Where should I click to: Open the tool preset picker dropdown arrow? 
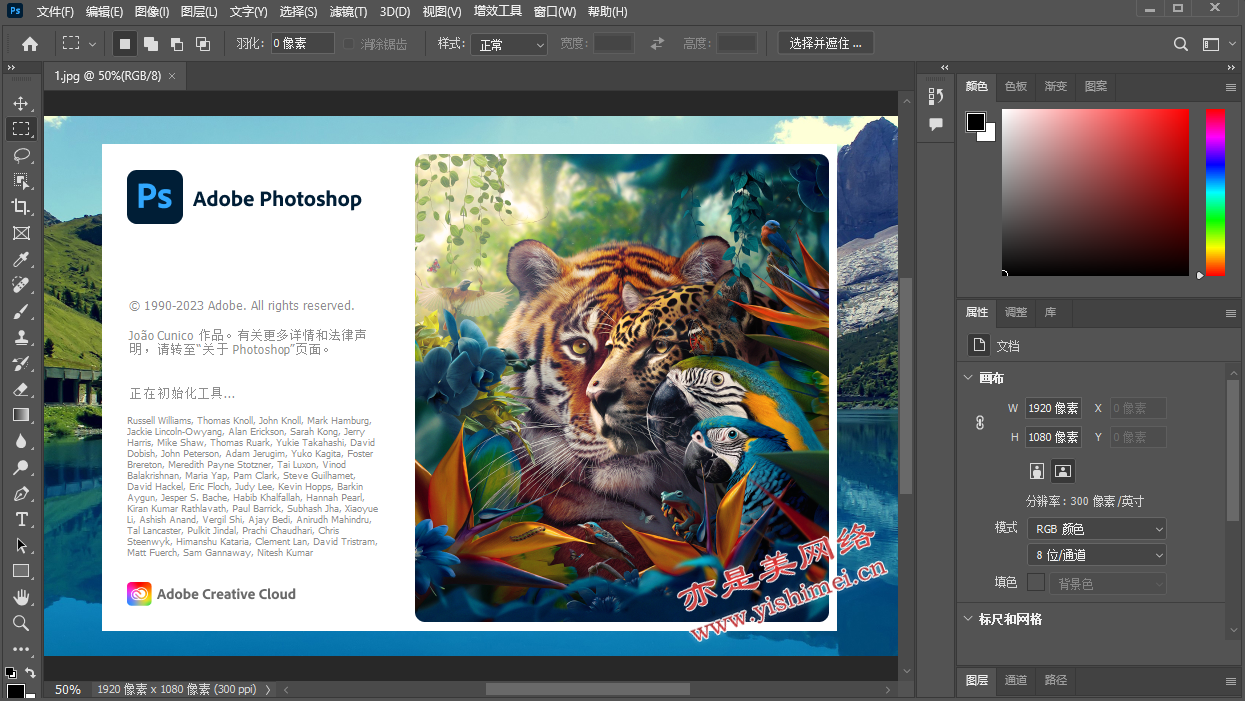(x=93, y=44)
